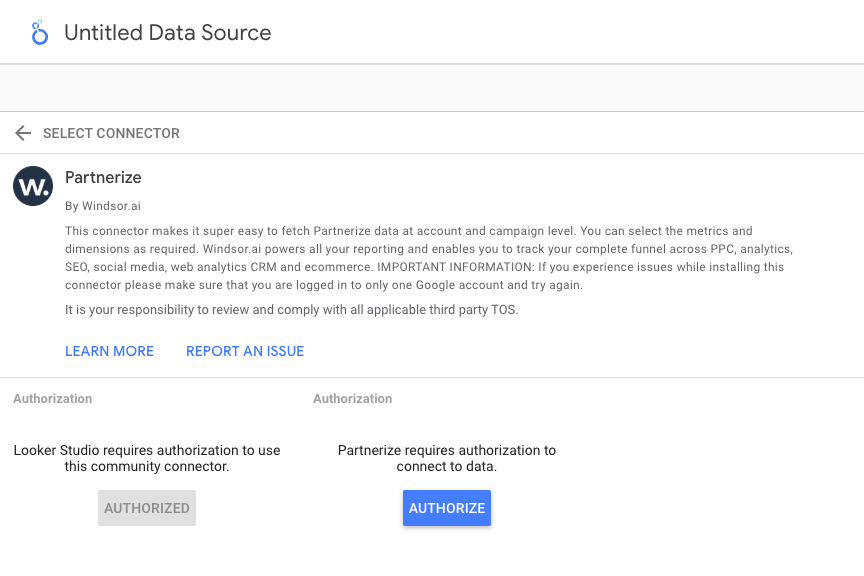
Task: Click the Authorization heading above AUTHORIZE
Action: [x=352, y=398]
